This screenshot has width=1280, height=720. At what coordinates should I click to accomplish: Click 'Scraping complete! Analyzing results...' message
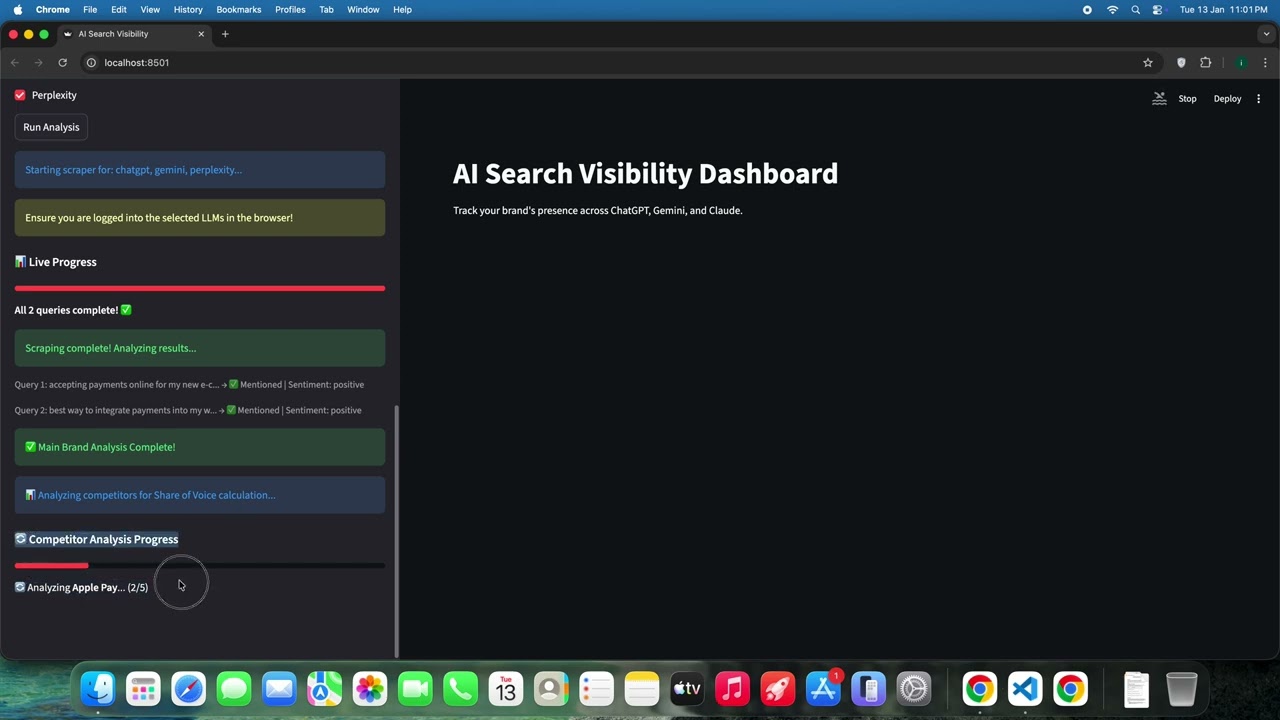pyautogui.click(x=200, y=348)
